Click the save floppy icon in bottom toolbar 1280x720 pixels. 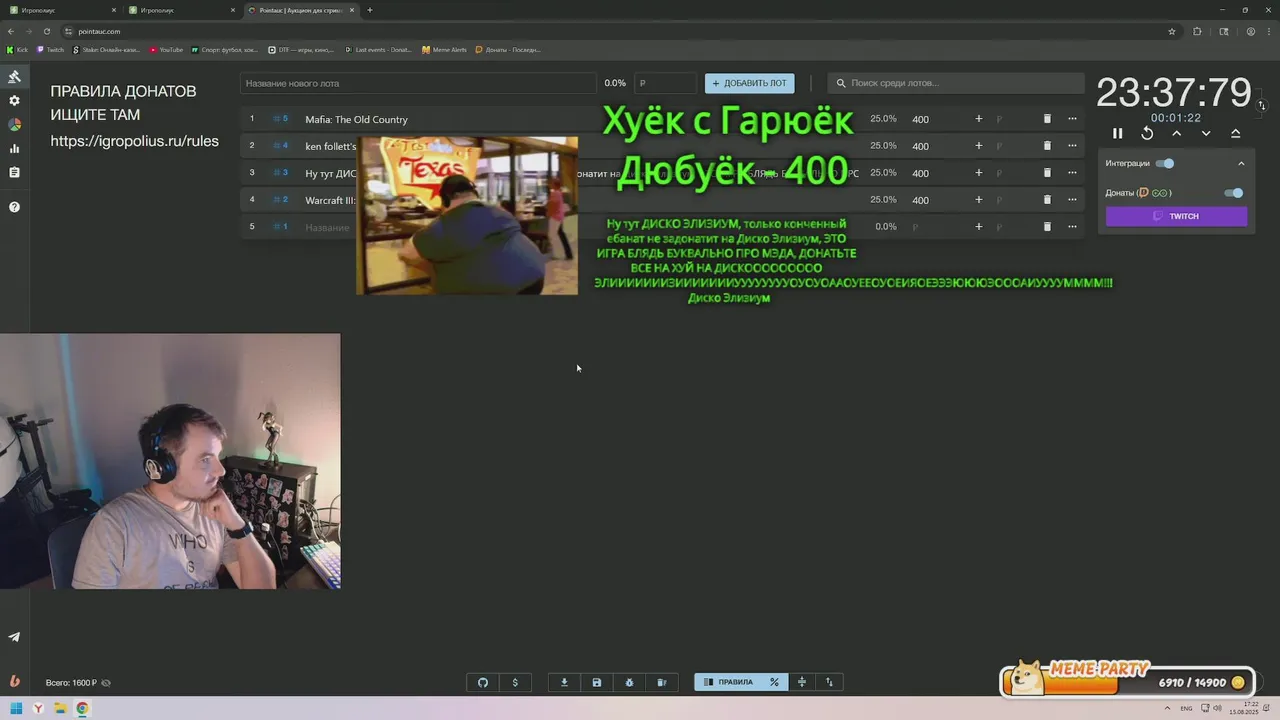(x=597, y=683)
